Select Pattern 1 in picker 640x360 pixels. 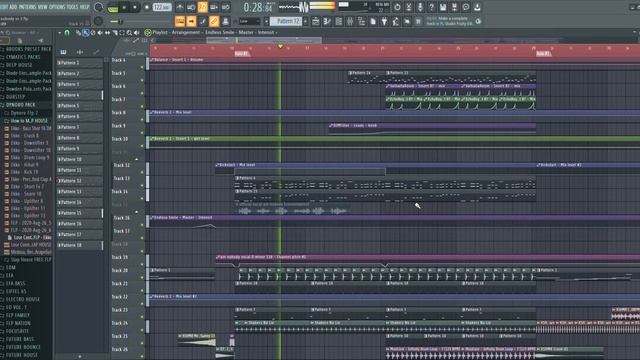[79, 63]
